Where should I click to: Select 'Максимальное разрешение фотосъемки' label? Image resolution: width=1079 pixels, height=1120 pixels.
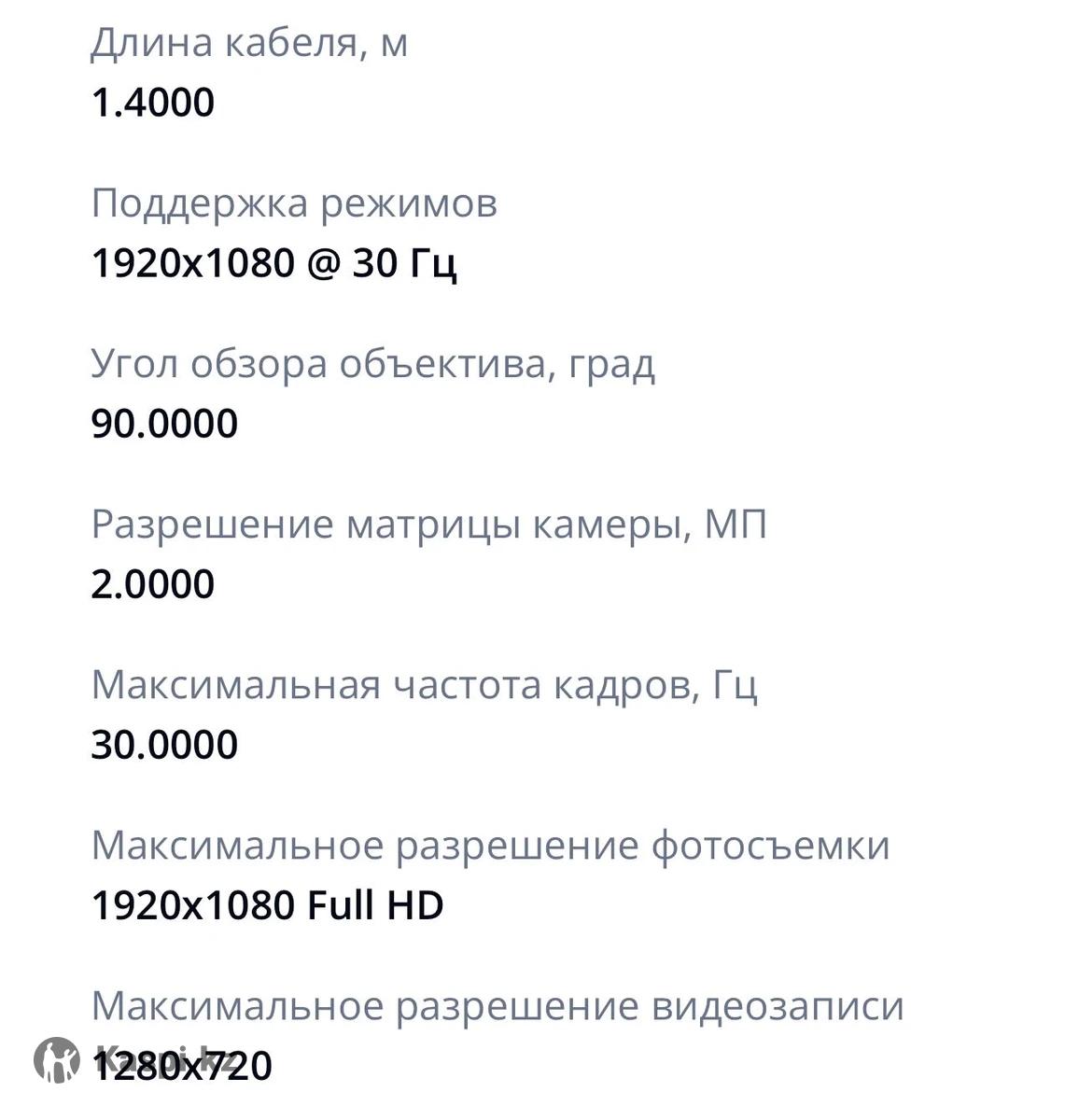point(490,846)
